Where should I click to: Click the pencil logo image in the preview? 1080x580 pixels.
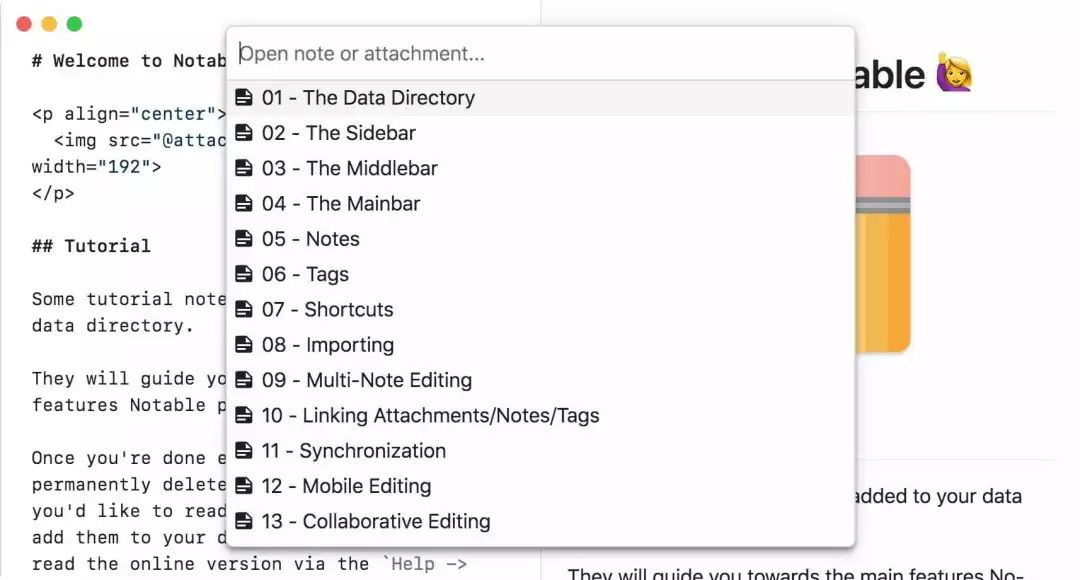tap(883, 253)
